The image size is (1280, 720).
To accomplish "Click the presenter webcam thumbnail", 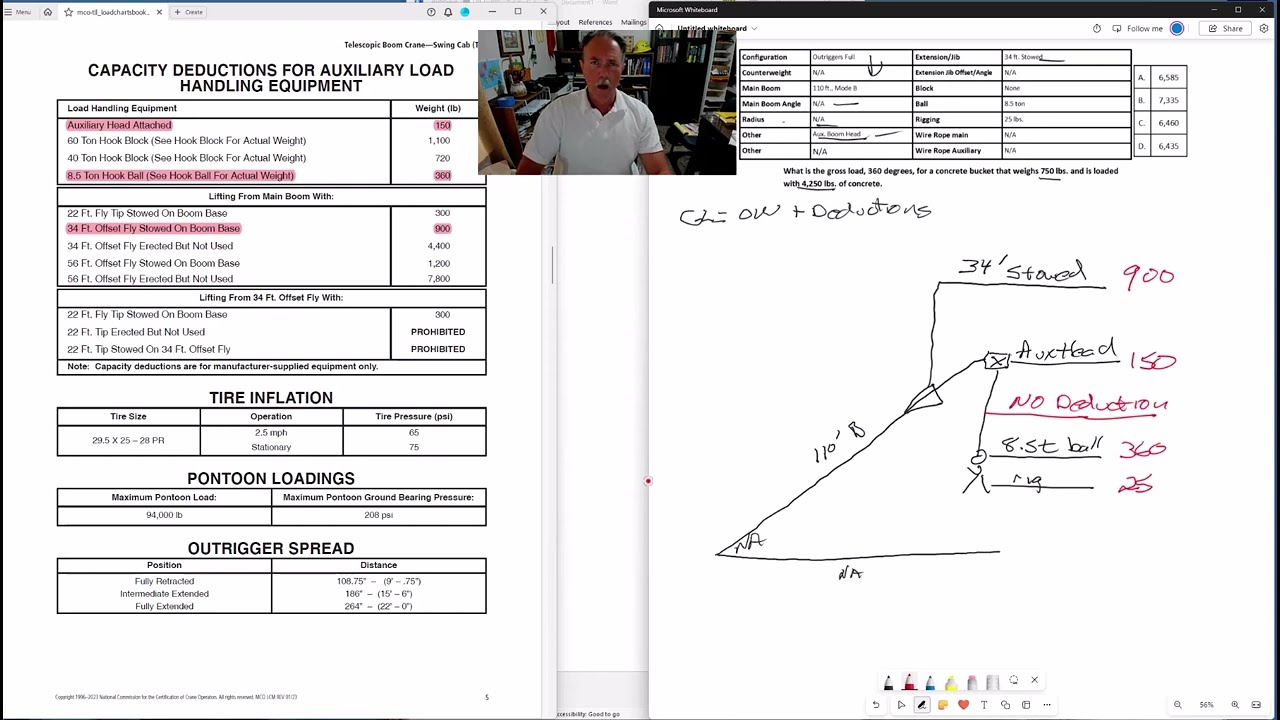I will [x=607, y=103].
